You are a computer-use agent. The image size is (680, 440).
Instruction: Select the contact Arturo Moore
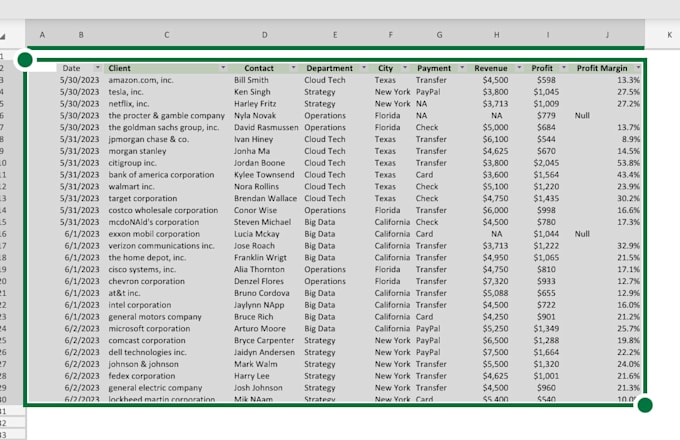(260, 328)
